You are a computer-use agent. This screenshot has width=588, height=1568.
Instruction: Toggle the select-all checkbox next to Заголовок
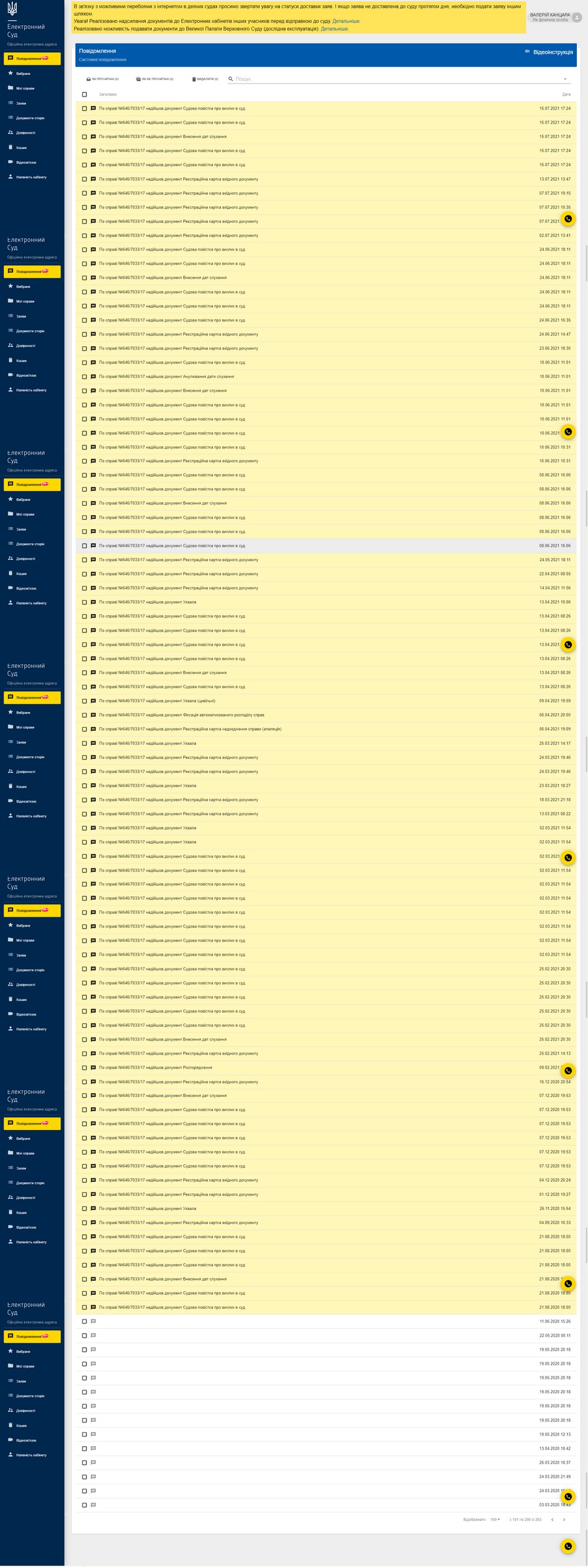click(x=85, y=94)
